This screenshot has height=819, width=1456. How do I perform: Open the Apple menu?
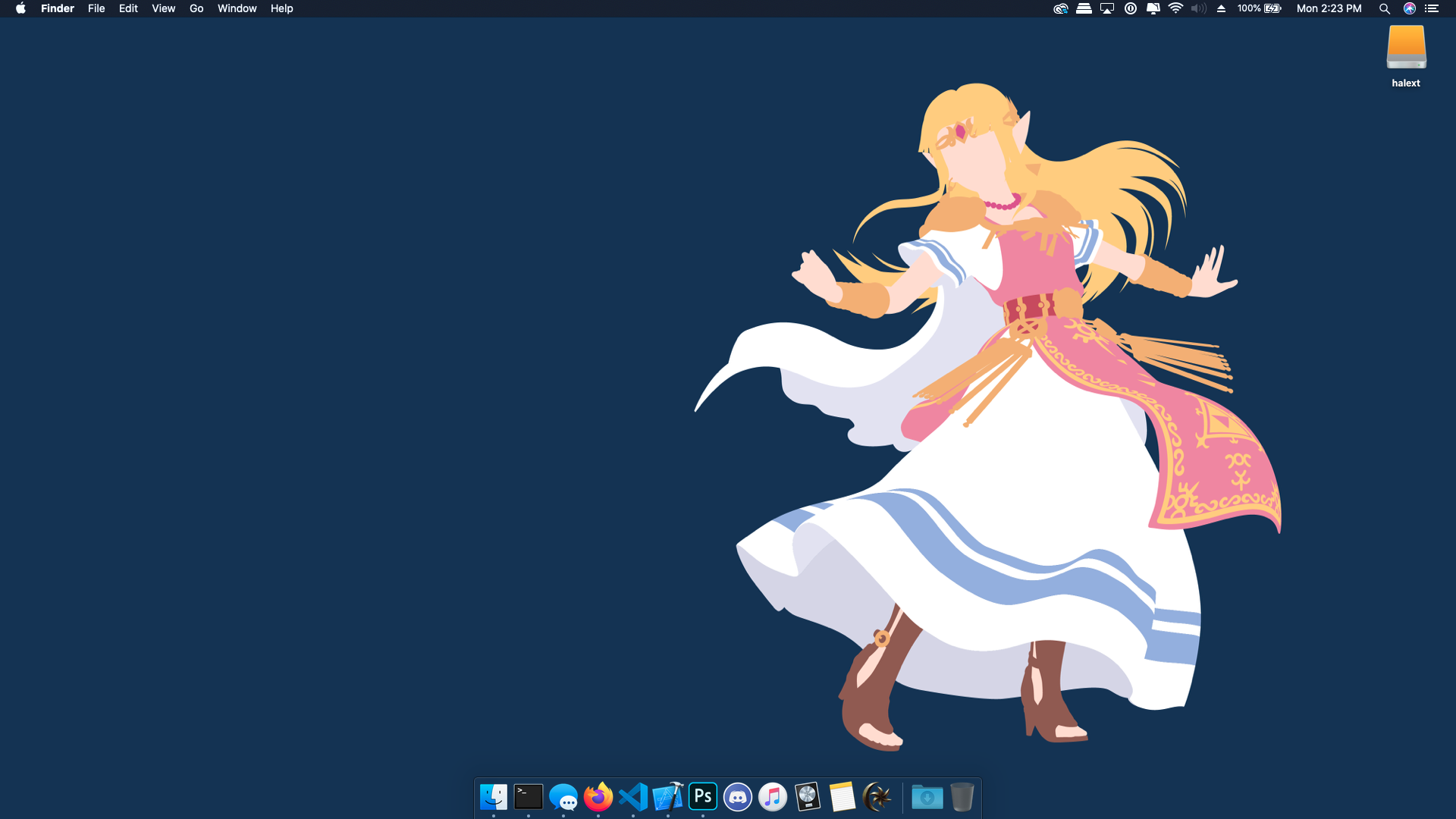tap(20, 8)
